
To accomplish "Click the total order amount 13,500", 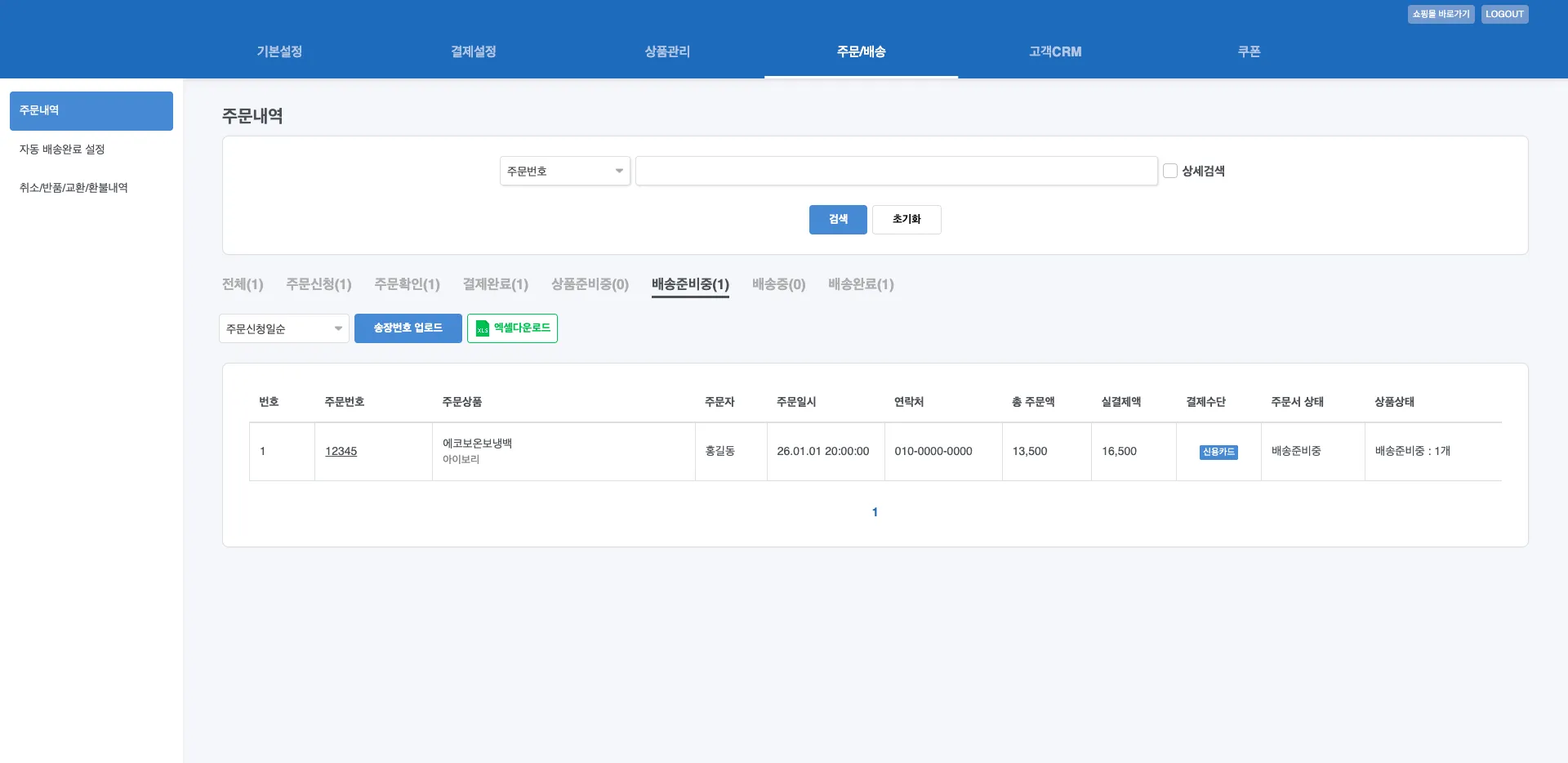I will click(1030, 451).
